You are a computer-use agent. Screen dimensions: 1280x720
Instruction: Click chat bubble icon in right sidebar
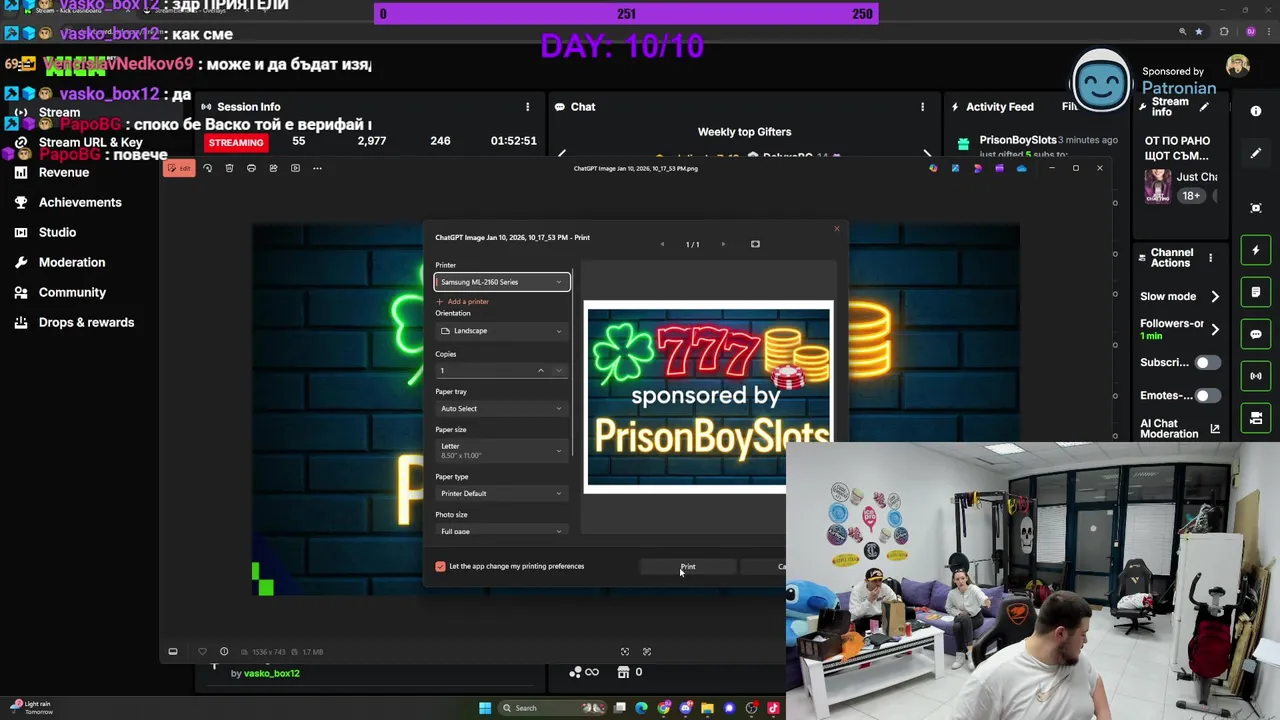1256,334
